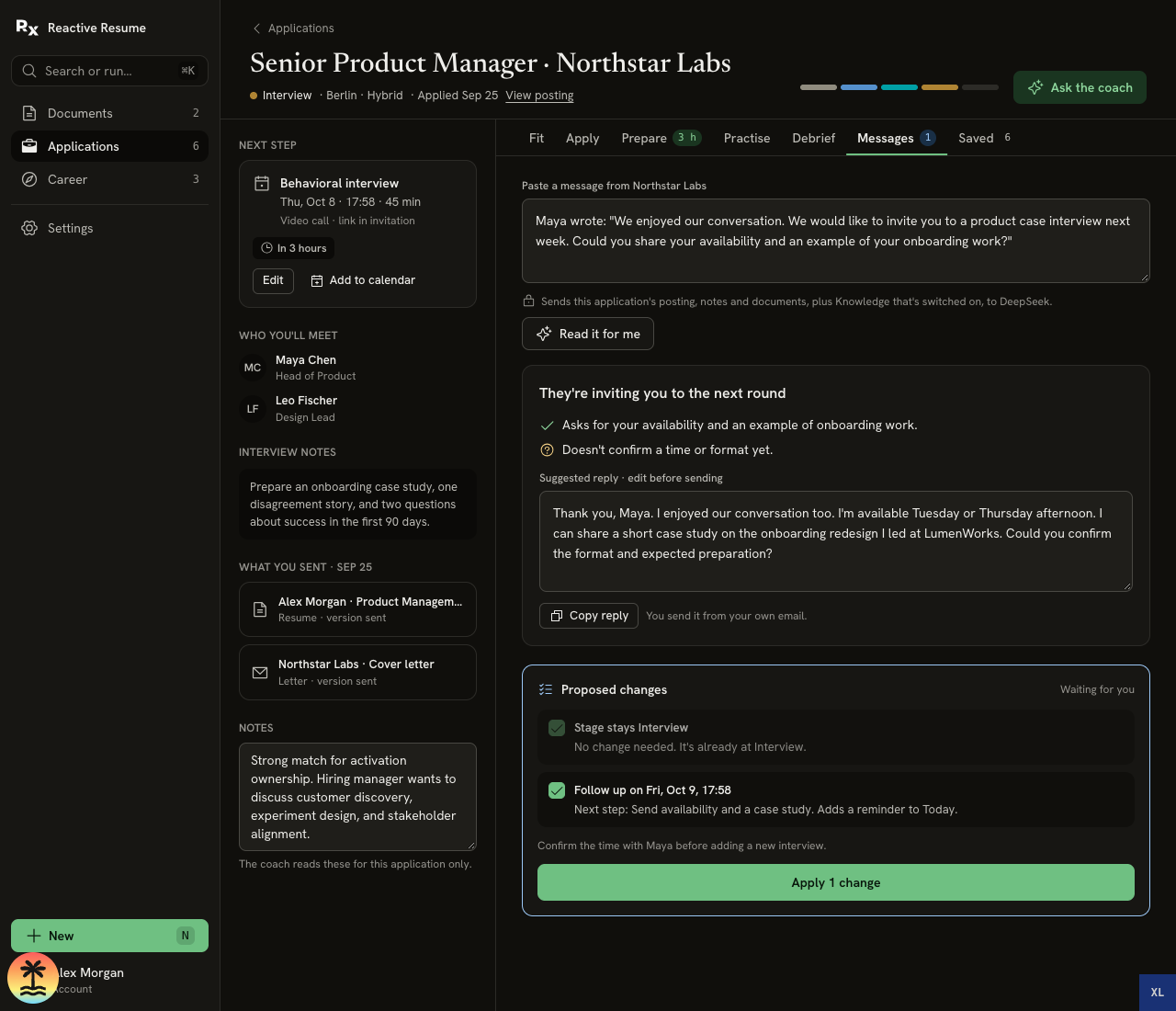Click the Reactive Resume logo icon
The width and height of the screenshot is (1176, 1011).
(27, 28)
